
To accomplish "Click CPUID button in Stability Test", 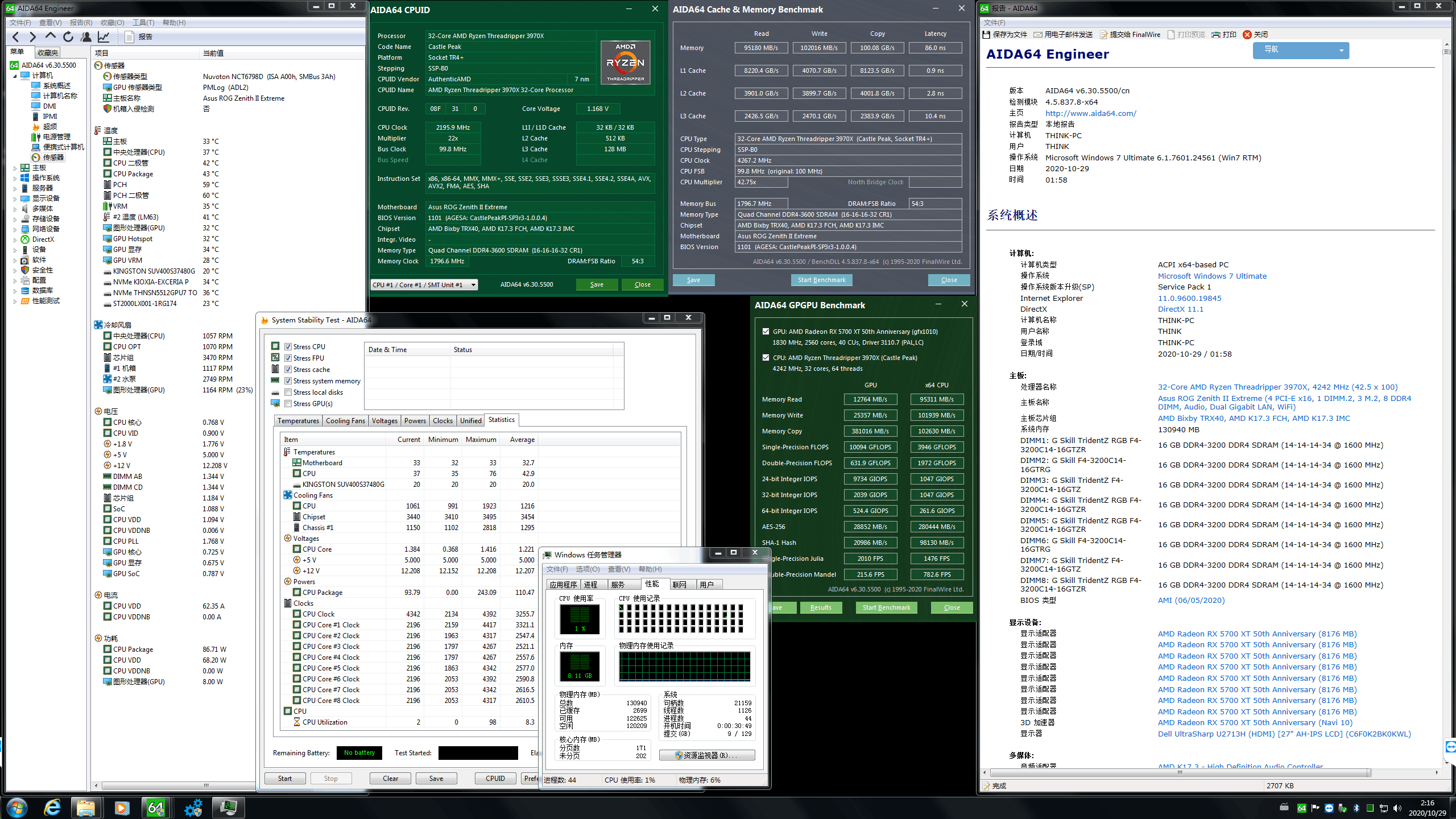I will pyautogui.click(x=495, y=779).
